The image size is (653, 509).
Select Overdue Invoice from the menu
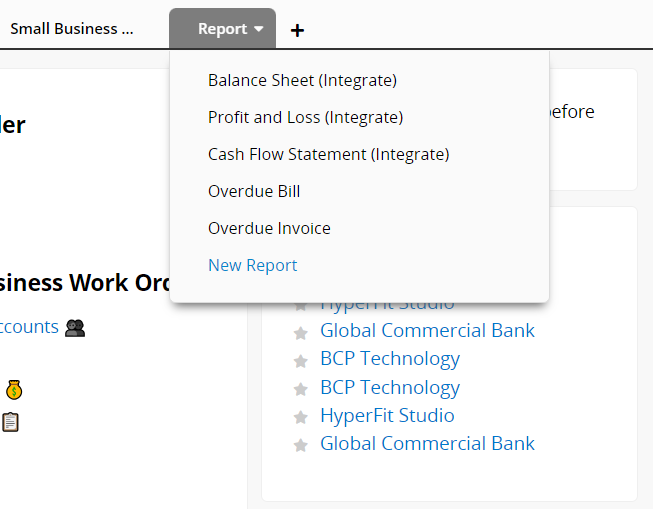click(x=269, y=228)
